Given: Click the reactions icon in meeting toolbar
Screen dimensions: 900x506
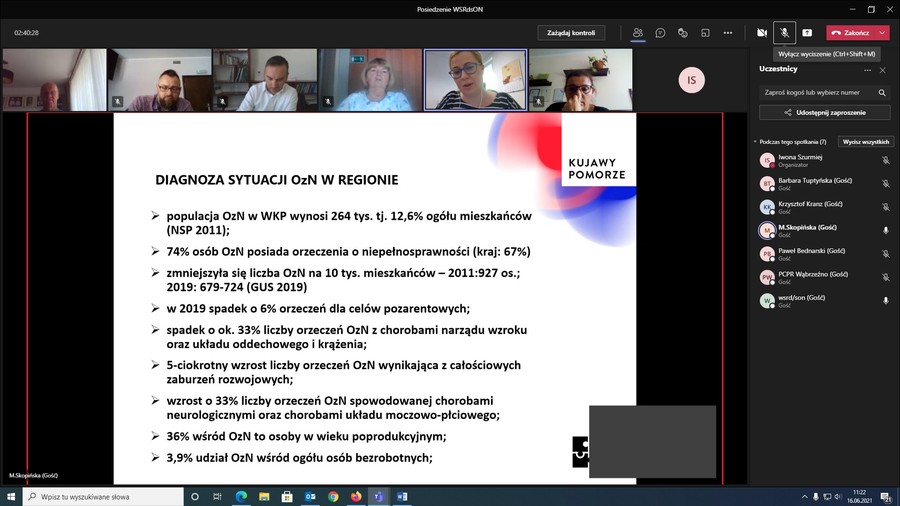Looking at the screenshot, I should [683, 33].
